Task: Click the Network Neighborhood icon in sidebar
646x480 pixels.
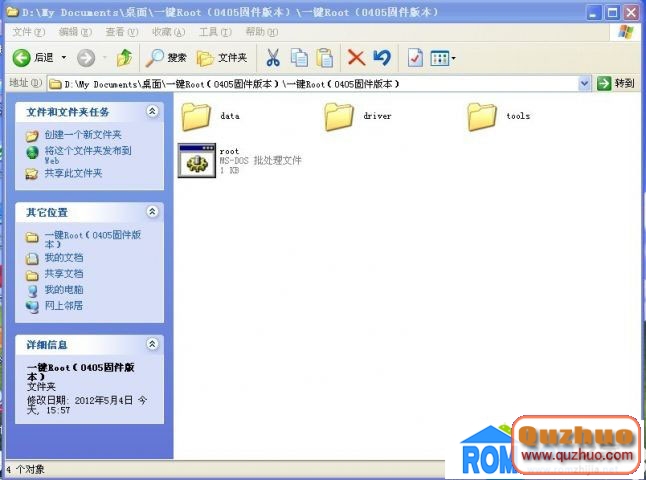Action: click(32, 307)
